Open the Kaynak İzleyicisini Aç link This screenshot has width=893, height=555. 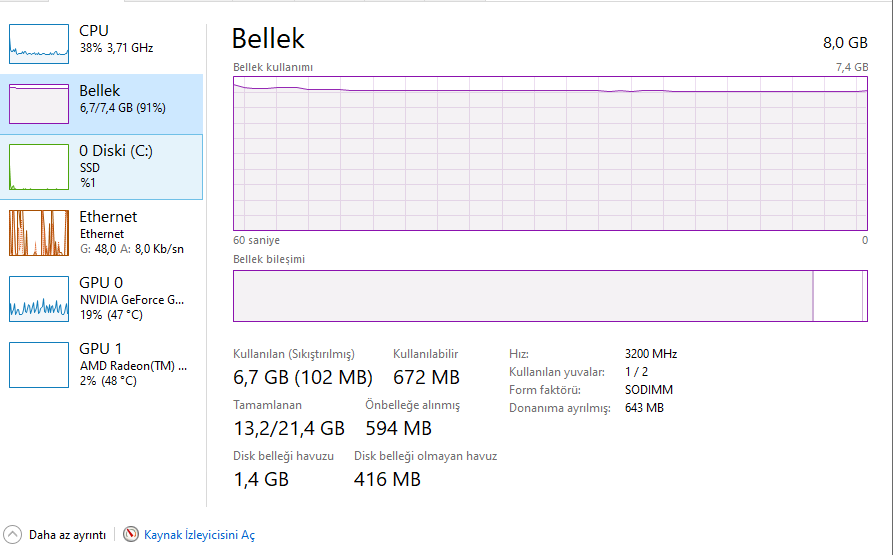click(x=199, y=535)
